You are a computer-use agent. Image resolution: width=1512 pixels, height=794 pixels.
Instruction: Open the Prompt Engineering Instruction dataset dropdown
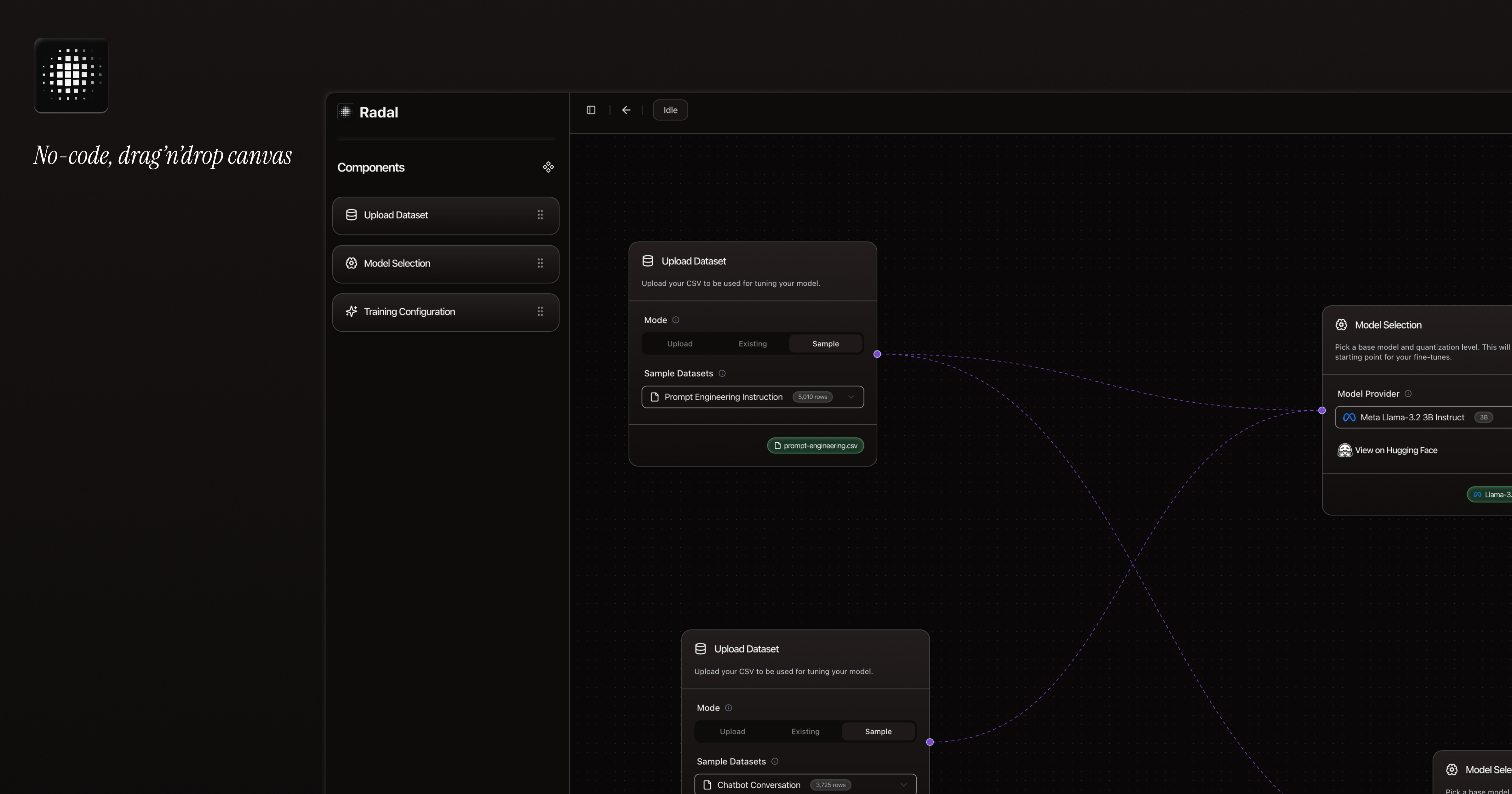[753, 397]
